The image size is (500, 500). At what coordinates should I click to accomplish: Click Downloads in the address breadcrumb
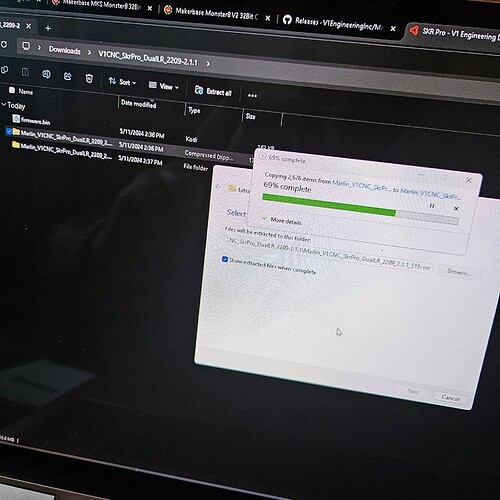click(65, 50)
